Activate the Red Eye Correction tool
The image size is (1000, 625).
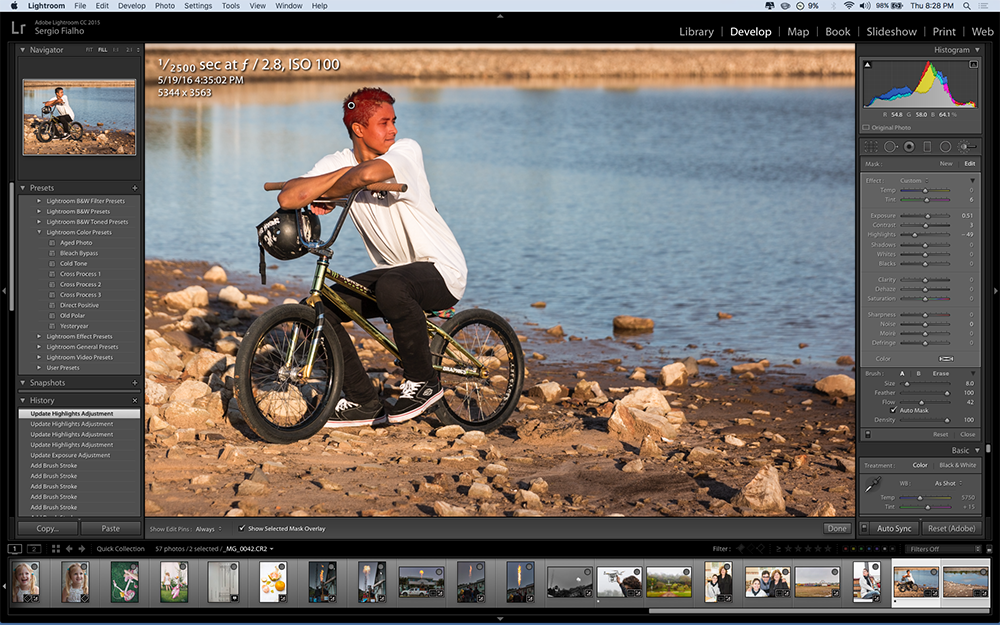(x=908, y=146)
